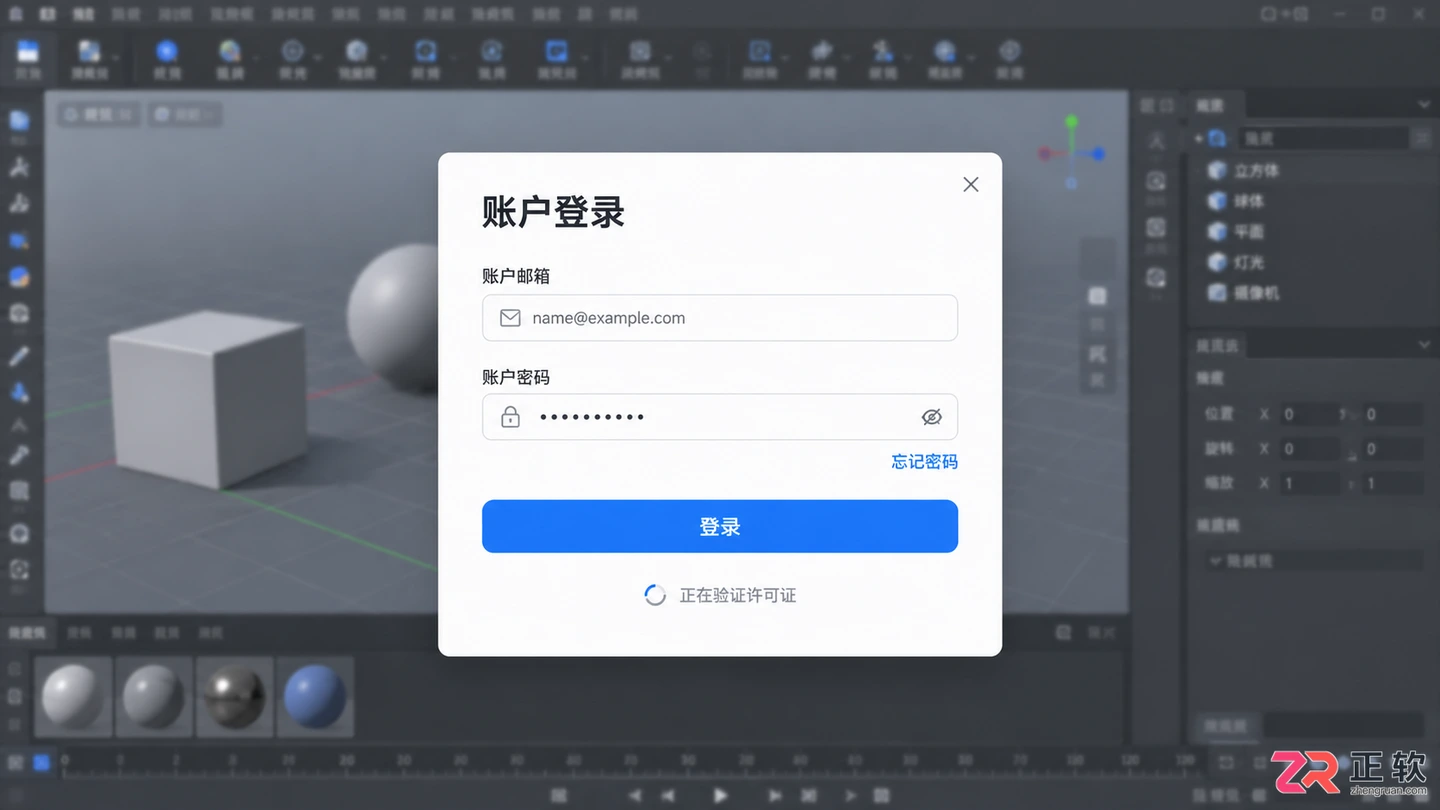
Task: Select the cube object in the 3D viewport
Action: [x=207, y=398]
